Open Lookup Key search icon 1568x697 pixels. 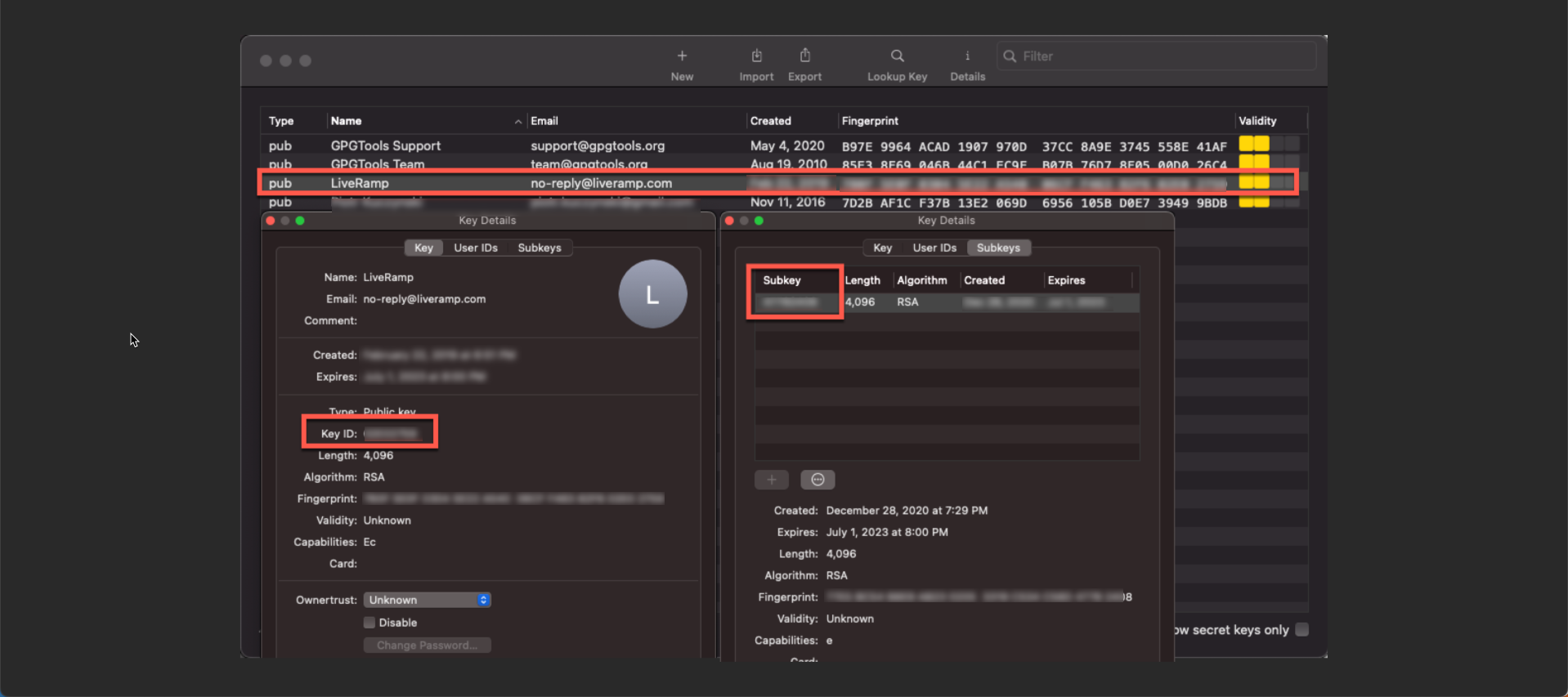point(897,65)
